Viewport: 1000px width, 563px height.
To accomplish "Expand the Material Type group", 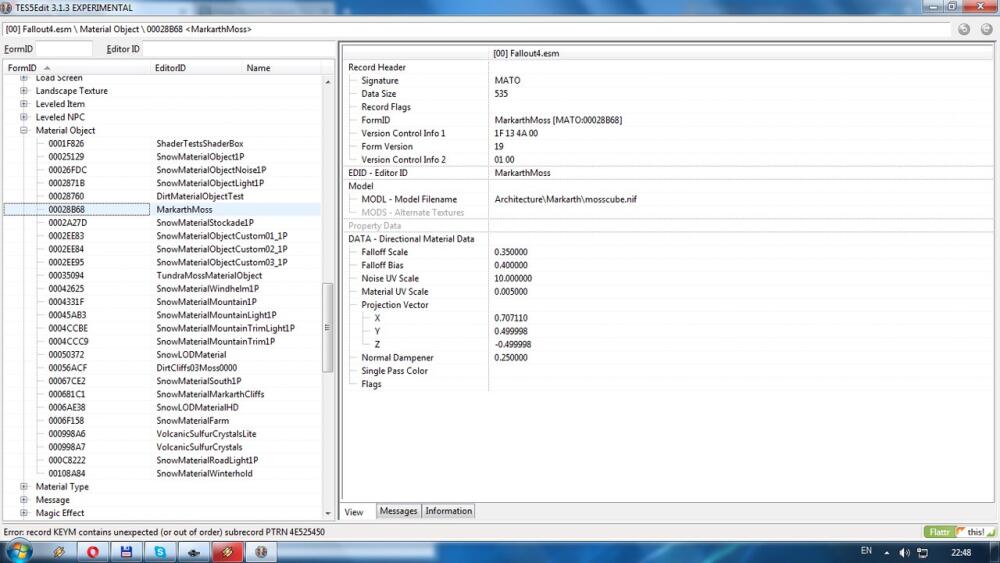I will click(x=24, y=486).
